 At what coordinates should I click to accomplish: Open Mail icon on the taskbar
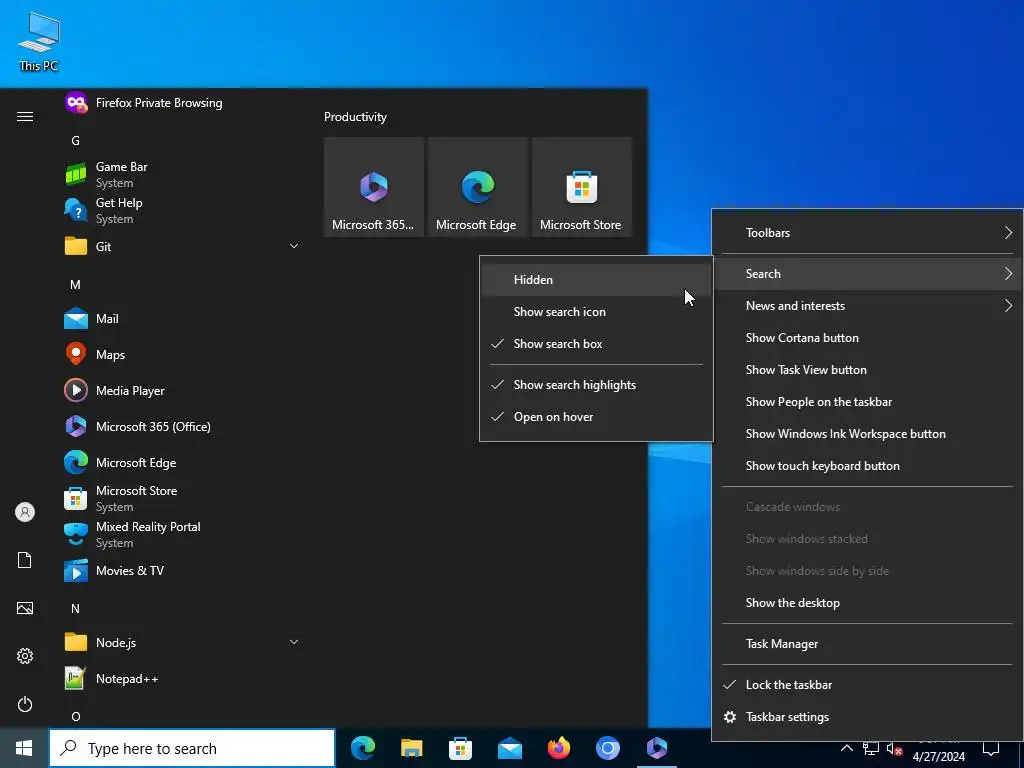click(509, 748)
